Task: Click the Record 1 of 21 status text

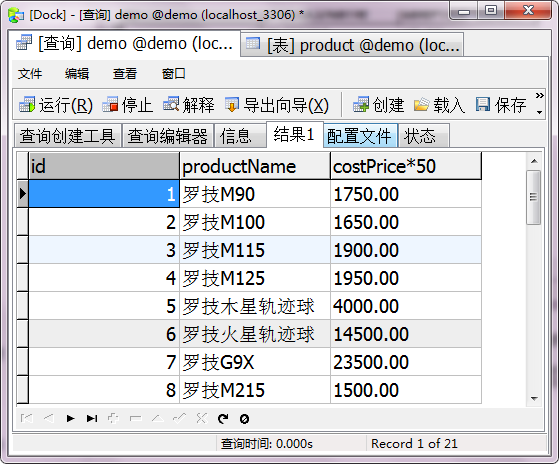Action: point(414,444)
